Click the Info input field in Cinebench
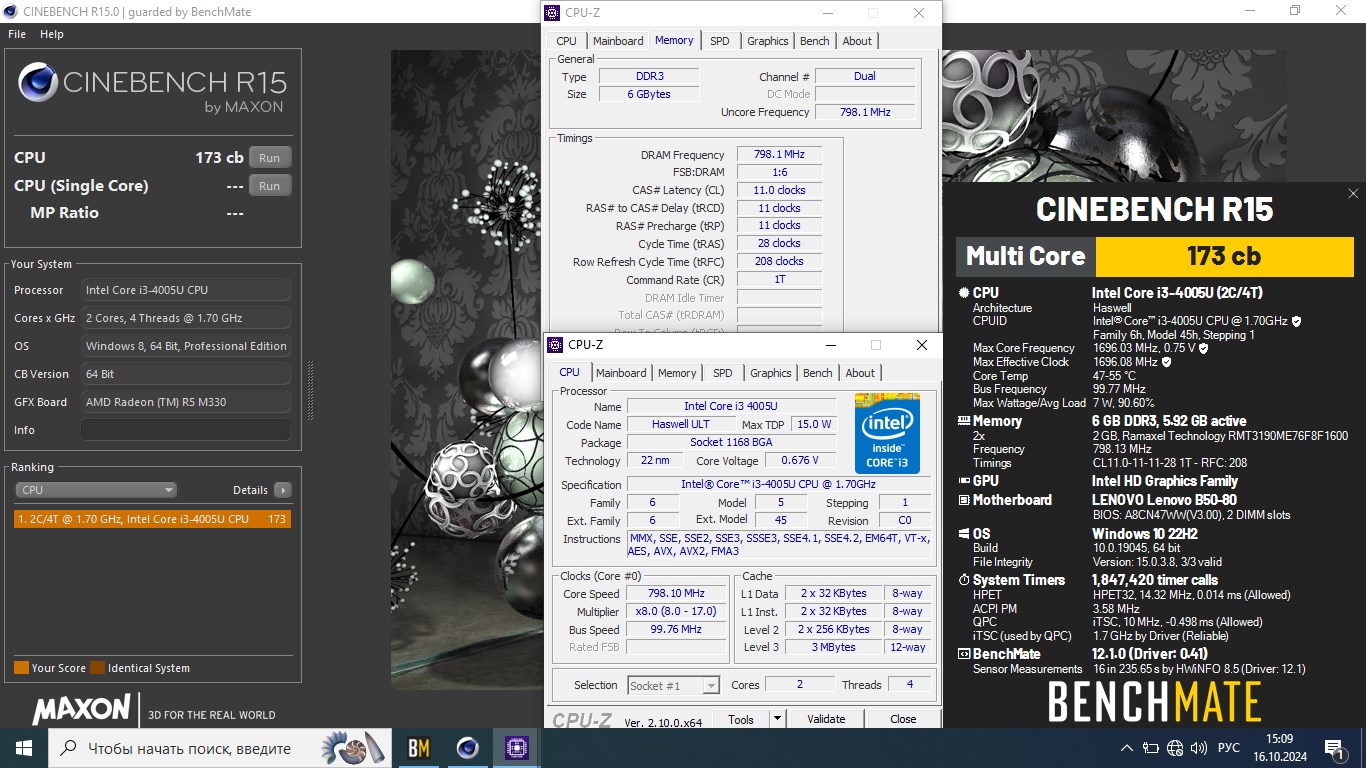The height and width of the screenshot is (768, 1366). click(x=186, y=430)
